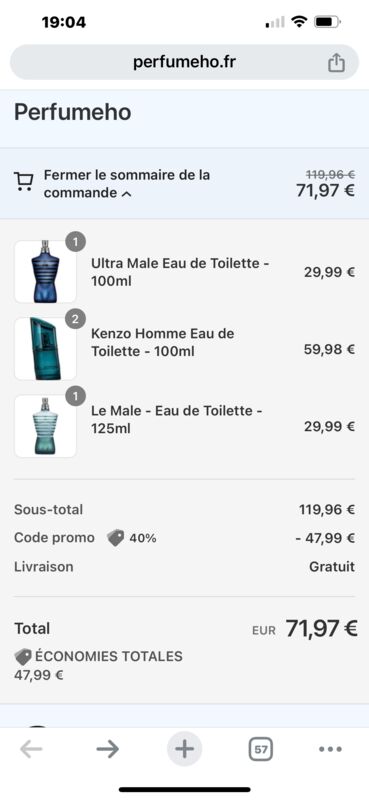
Task: Tap the perfumeho.fr address bar
Action: pyautogui.click(x=184, y=62)
